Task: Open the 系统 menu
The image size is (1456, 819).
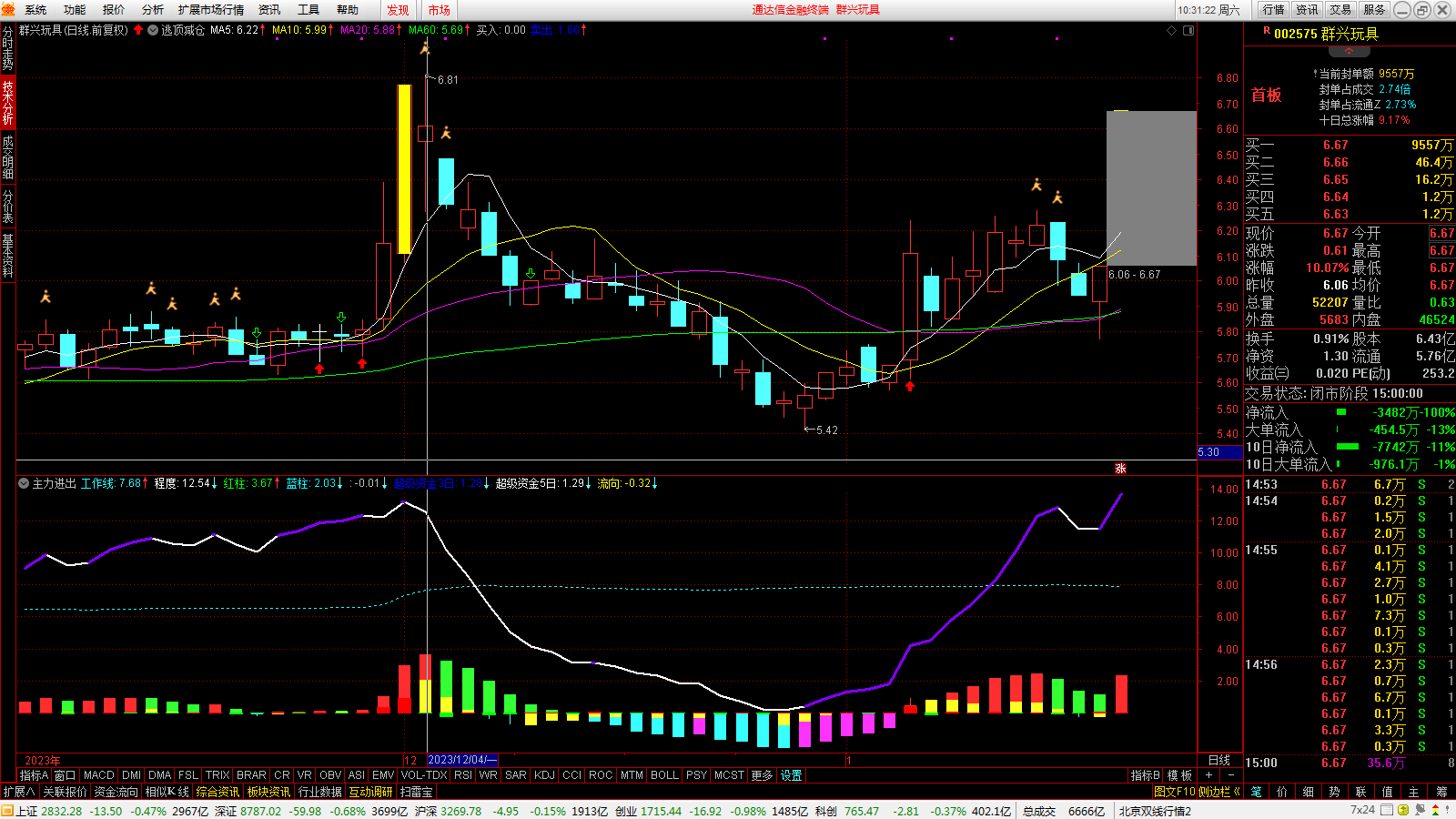Action: tap(35, 10)
